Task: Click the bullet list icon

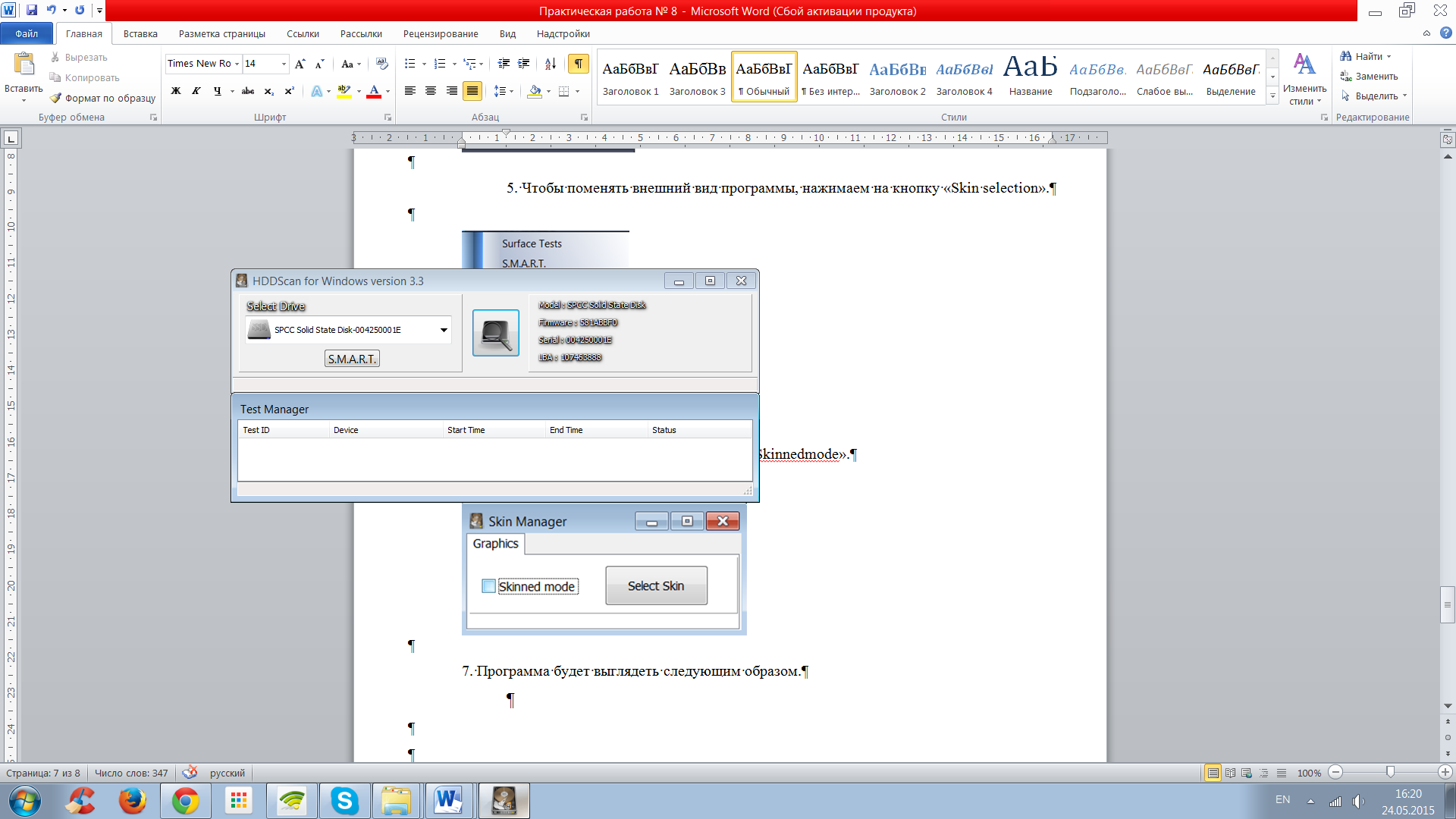Action: pyautogui.click(x=410, y=64)
